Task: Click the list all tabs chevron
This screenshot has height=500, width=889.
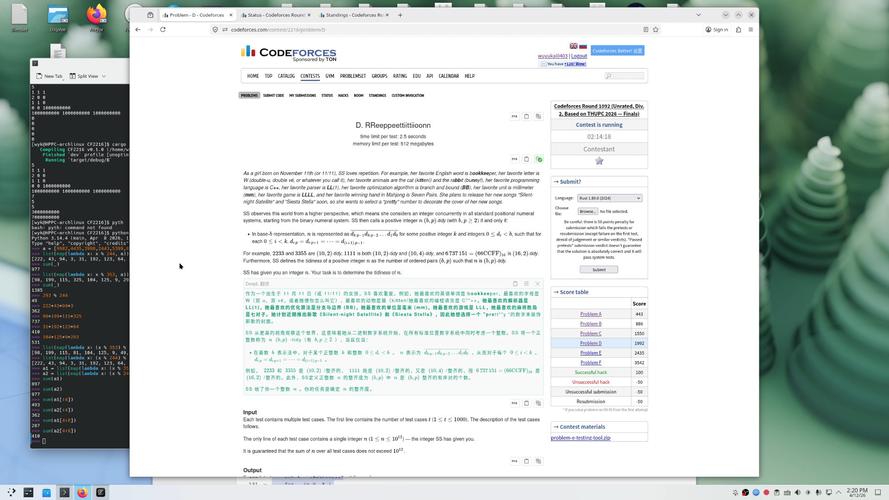Action: point(698,15)
